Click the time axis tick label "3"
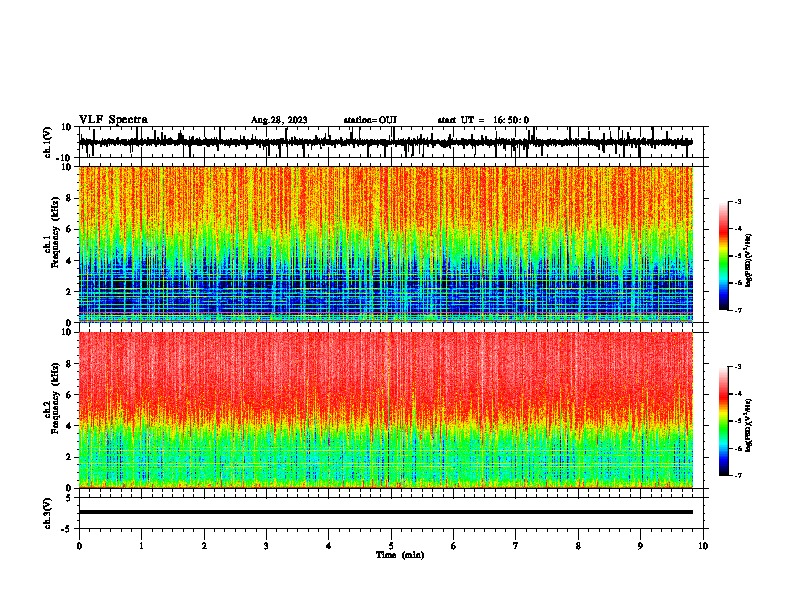 tap(266, 546)
